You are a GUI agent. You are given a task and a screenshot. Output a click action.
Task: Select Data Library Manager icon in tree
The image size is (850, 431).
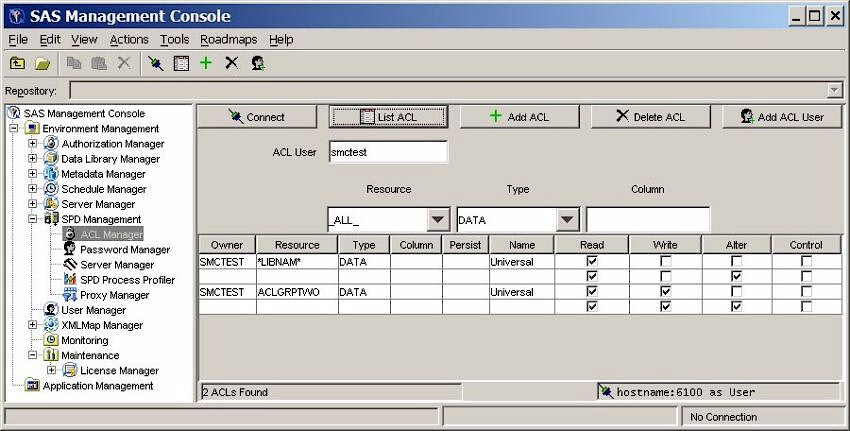tap(51, 159)
